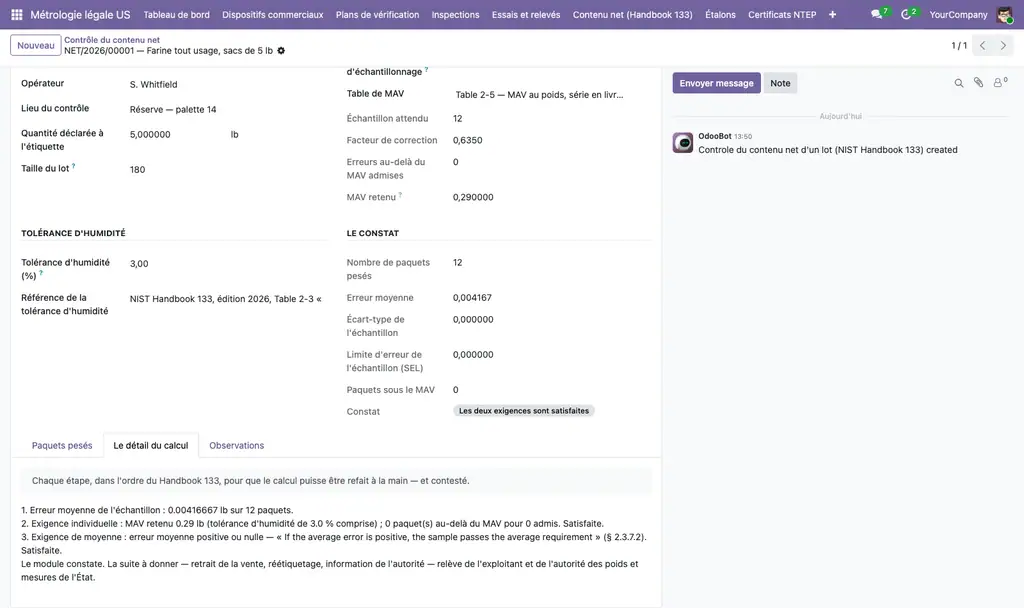Click calculation step 1 erreur moyenne line
Image resolution: width=1024 pixels, height=608 pixels.
(x=157, y=510)
